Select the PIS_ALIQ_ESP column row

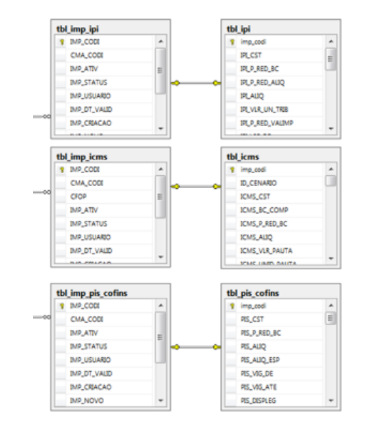click(274, 360)
